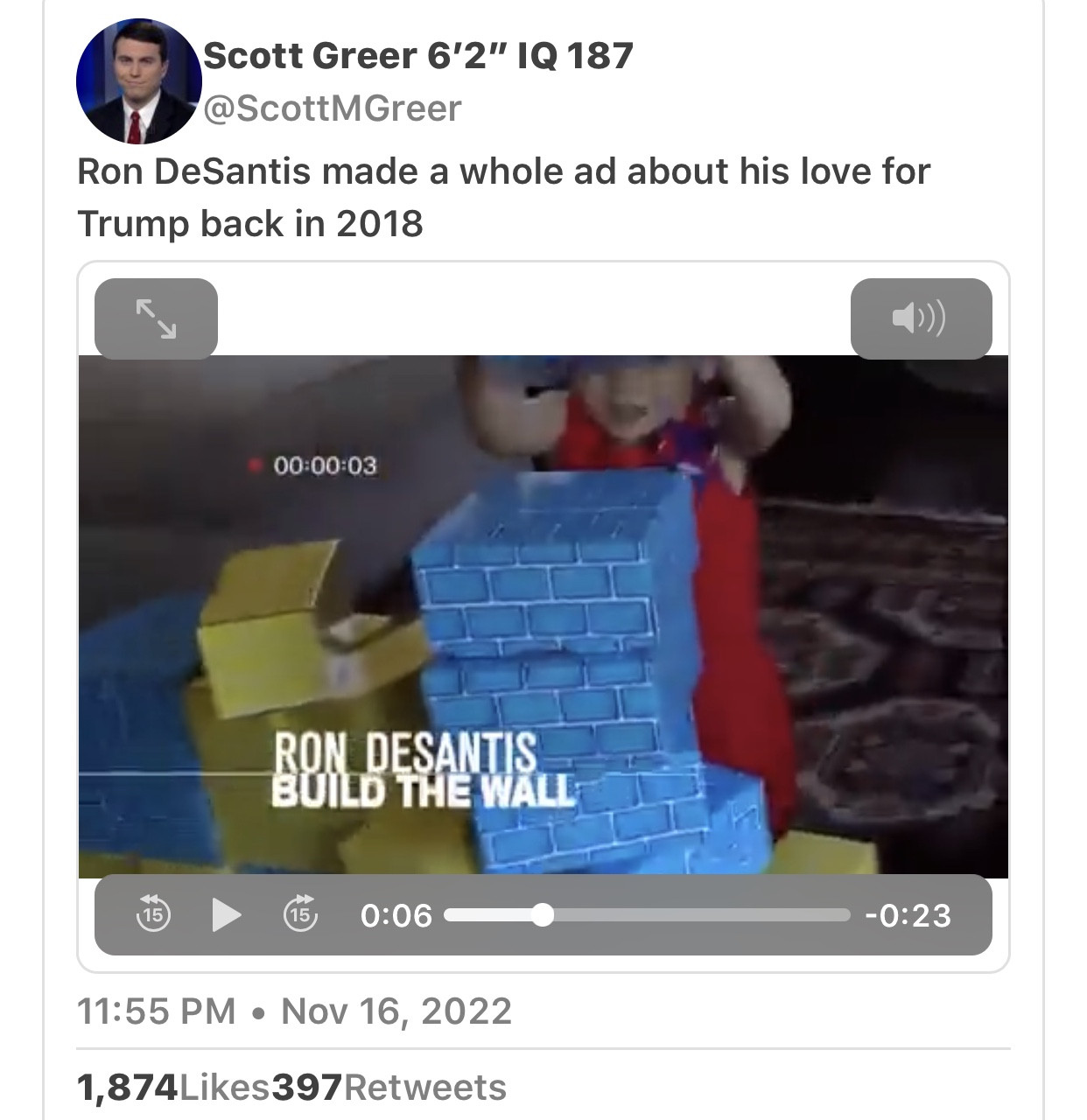Click the tweet timestamp 11:55 PM
The width and height of the screenshot is (1087, 1120).
coord(157,1011)
